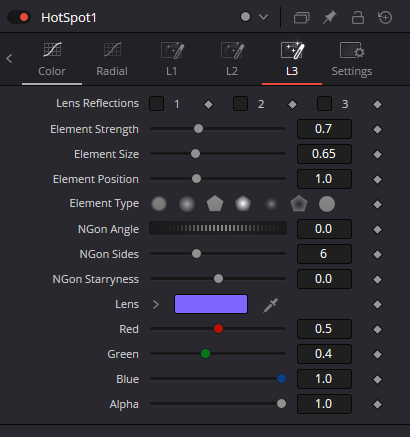The height and width of the screenshot is (437, 410).
Task: Keyframe the NGon Angle parameter
Action: point(377,229)
